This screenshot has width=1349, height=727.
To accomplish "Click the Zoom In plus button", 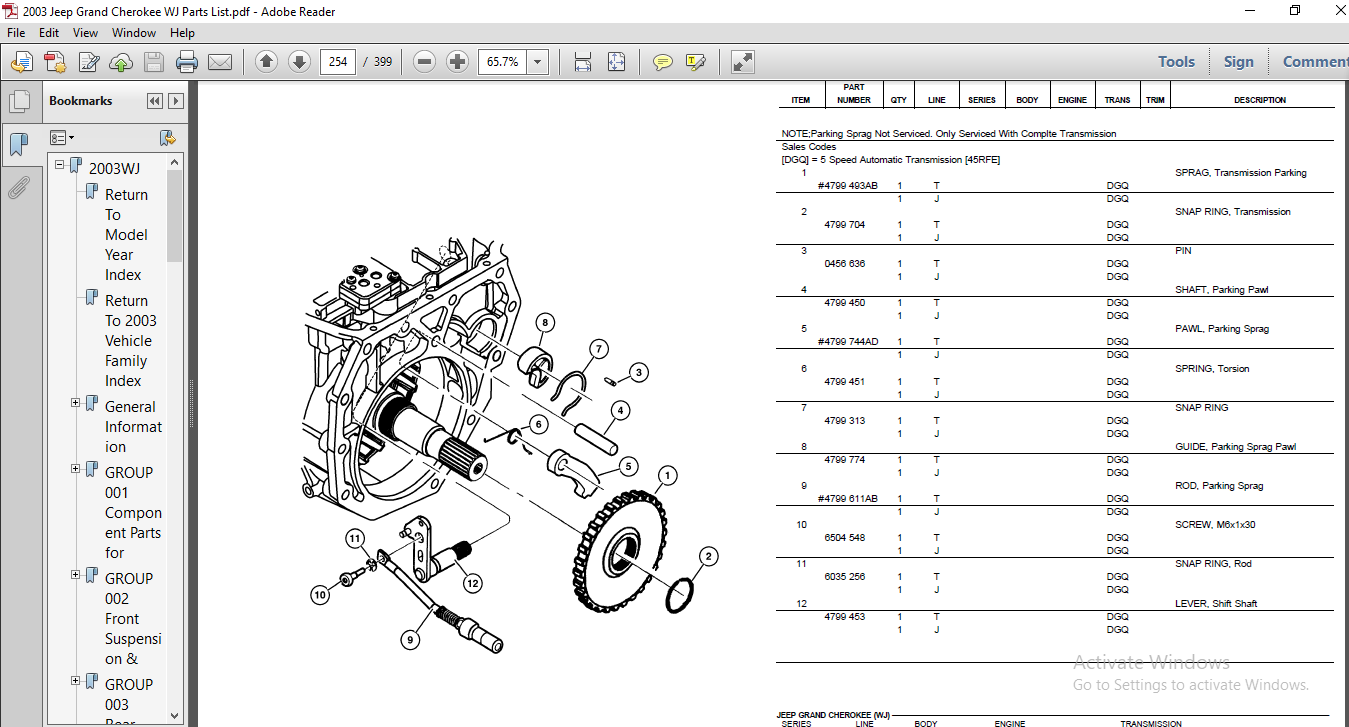I will click(457, 62).
